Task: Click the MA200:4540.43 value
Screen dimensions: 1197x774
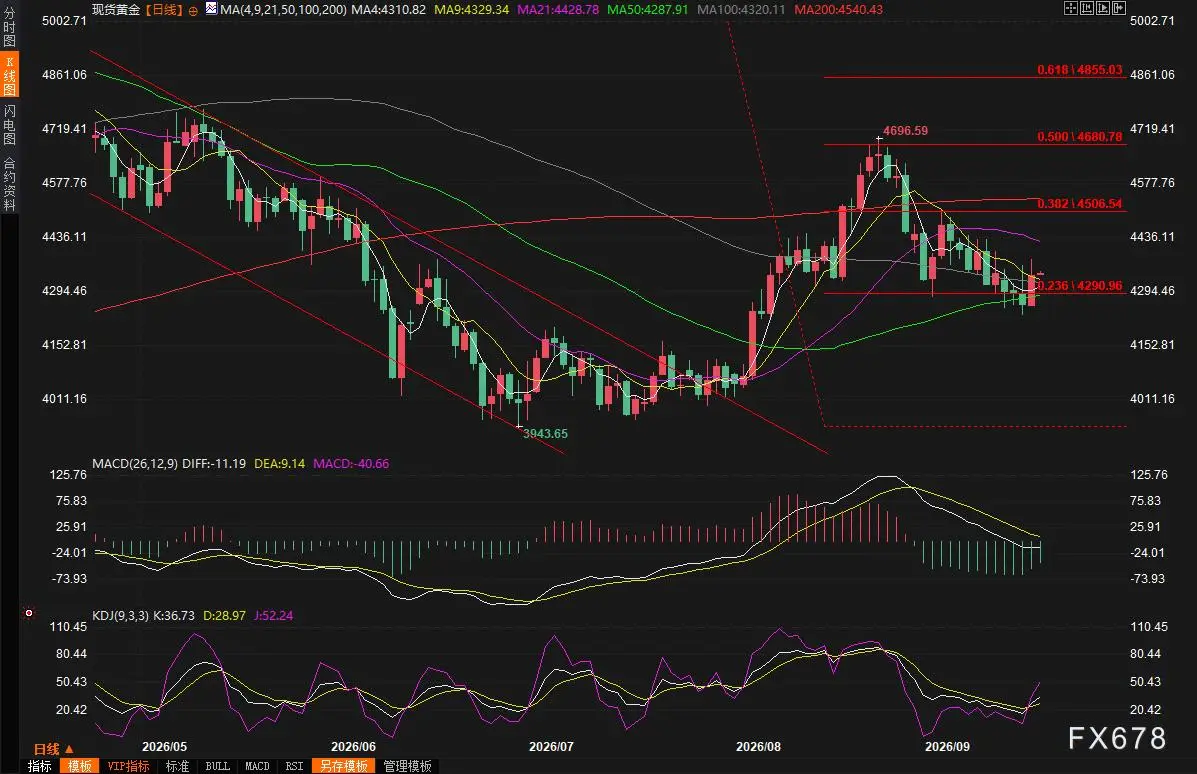Action: 838,9
